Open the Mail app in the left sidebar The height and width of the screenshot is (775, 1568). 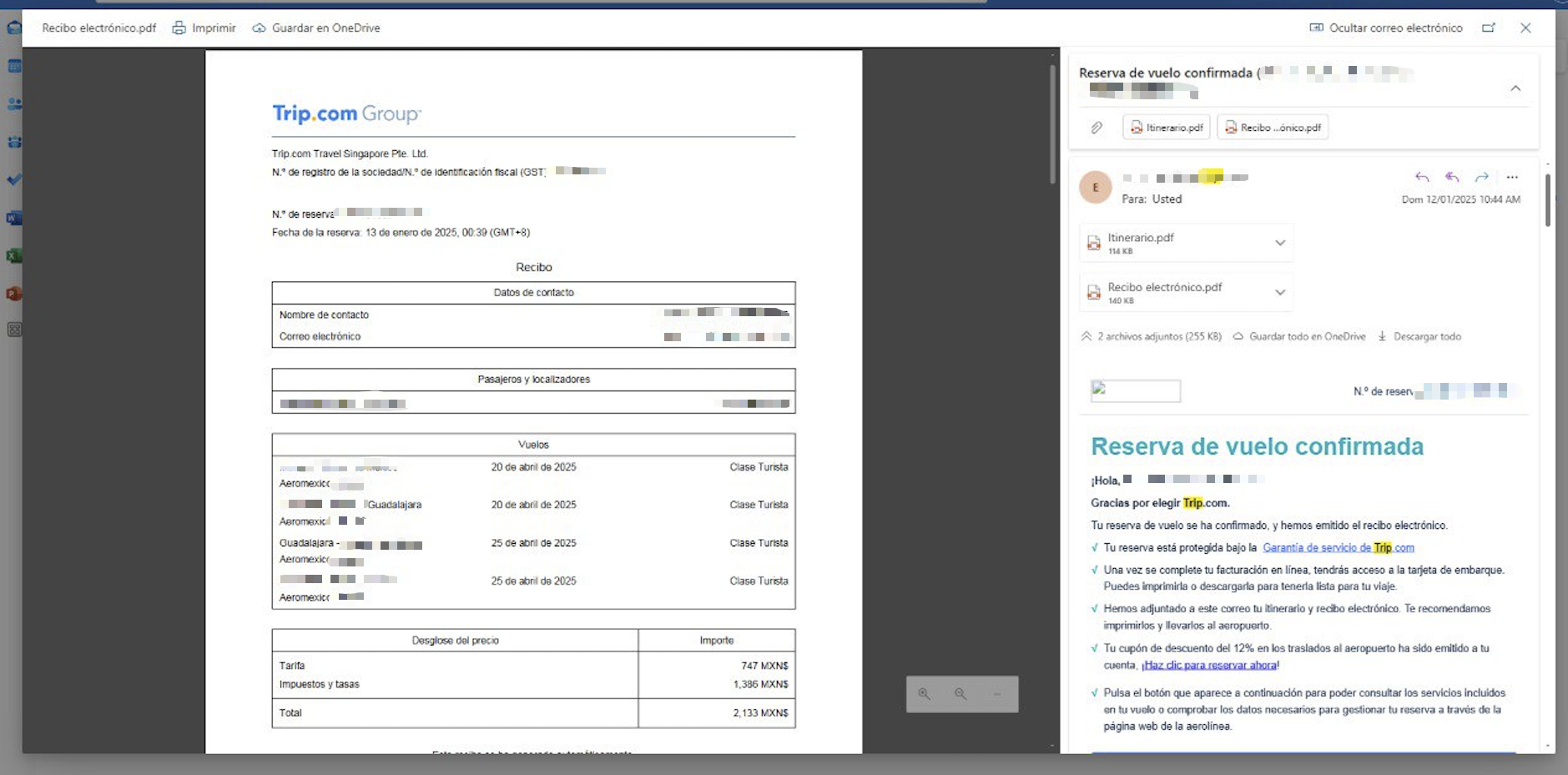[x=14, y=28]
